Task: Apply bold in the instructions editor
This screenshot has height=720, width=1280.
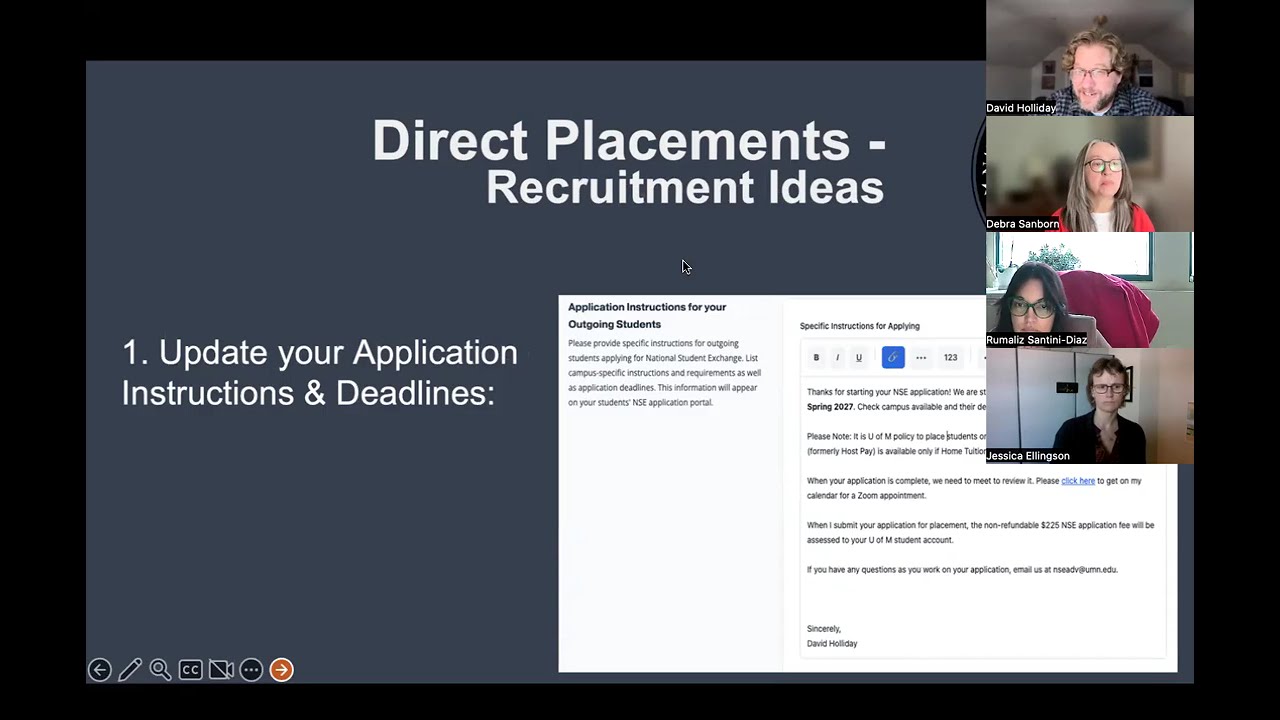Action: [816, 357]
